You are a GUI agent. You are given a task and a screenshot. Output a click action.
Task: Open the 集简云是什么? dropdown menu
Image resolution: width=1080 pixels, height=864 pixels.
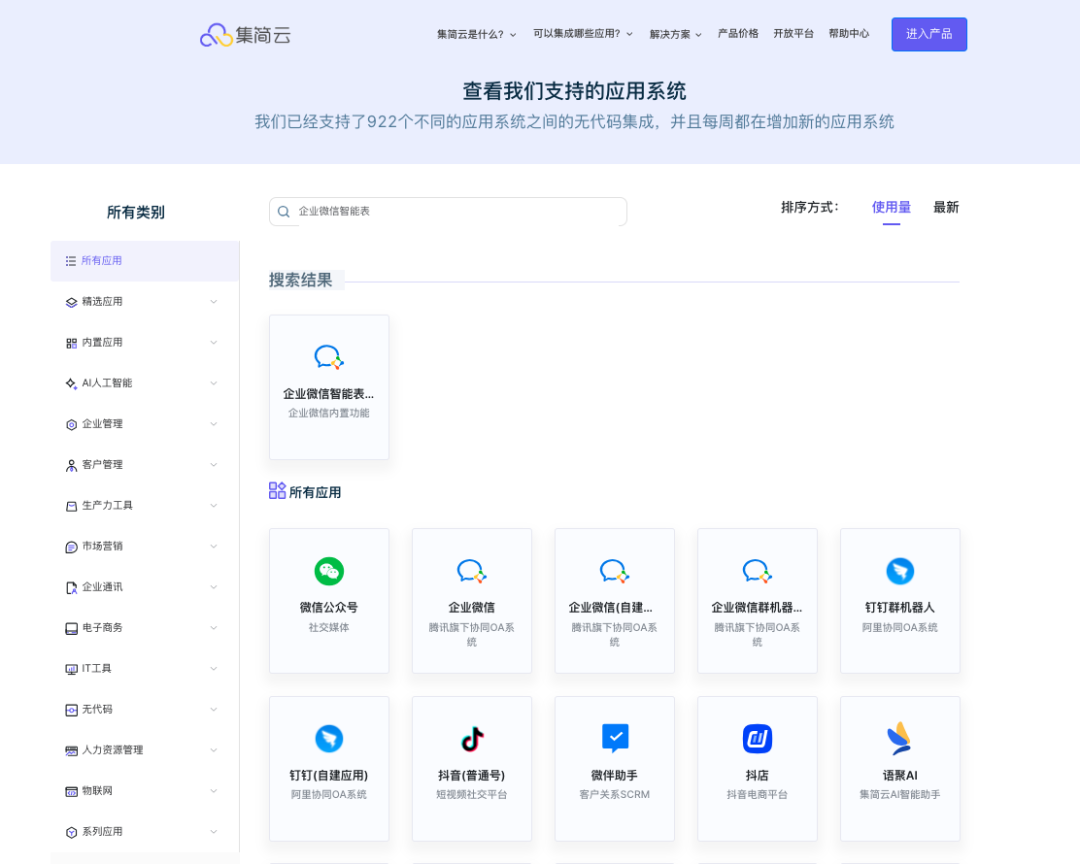pyautogui.click(x=476, y=34)
